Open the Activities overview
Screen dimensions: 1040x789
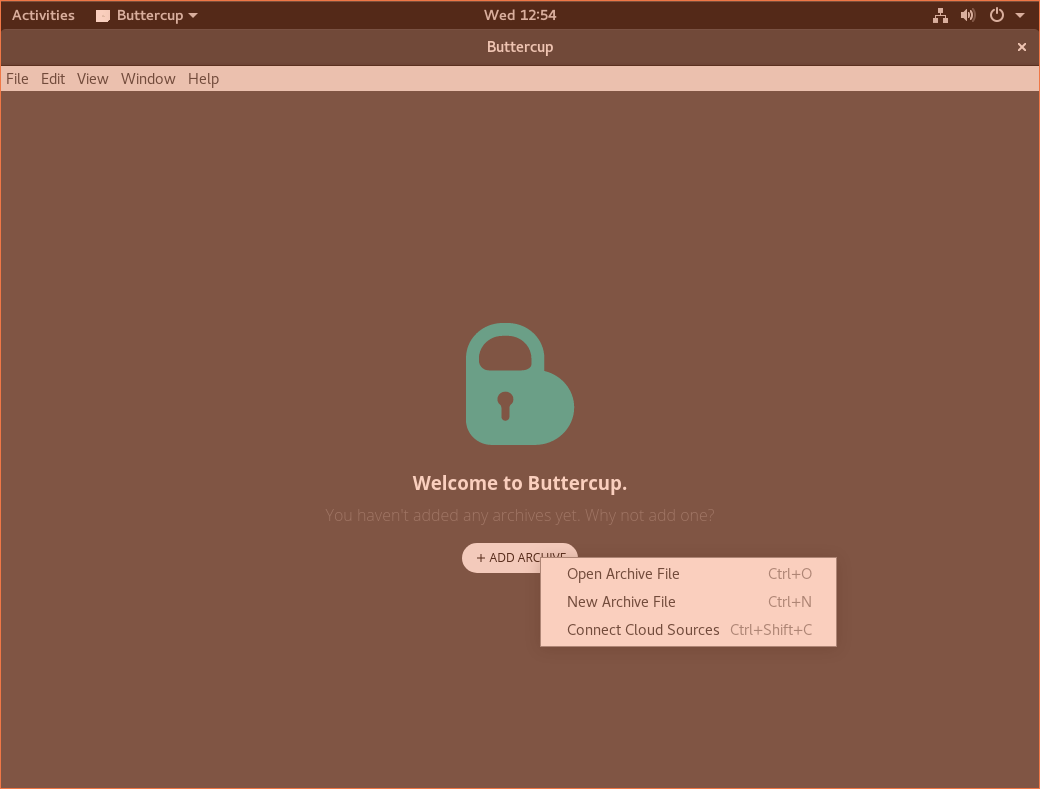pos(43,15)
